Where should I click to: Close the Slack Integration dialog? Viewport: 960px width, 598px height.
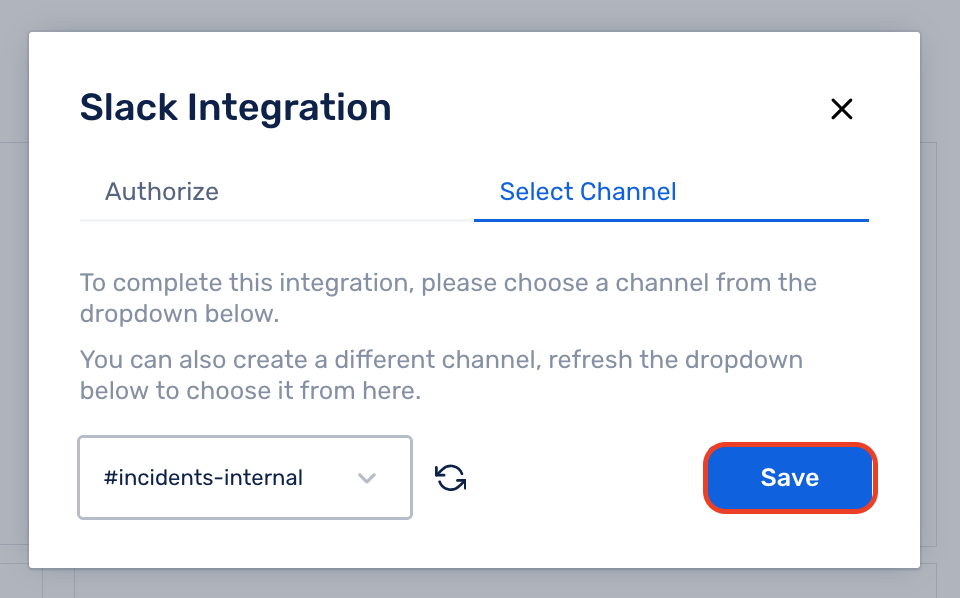841,109
